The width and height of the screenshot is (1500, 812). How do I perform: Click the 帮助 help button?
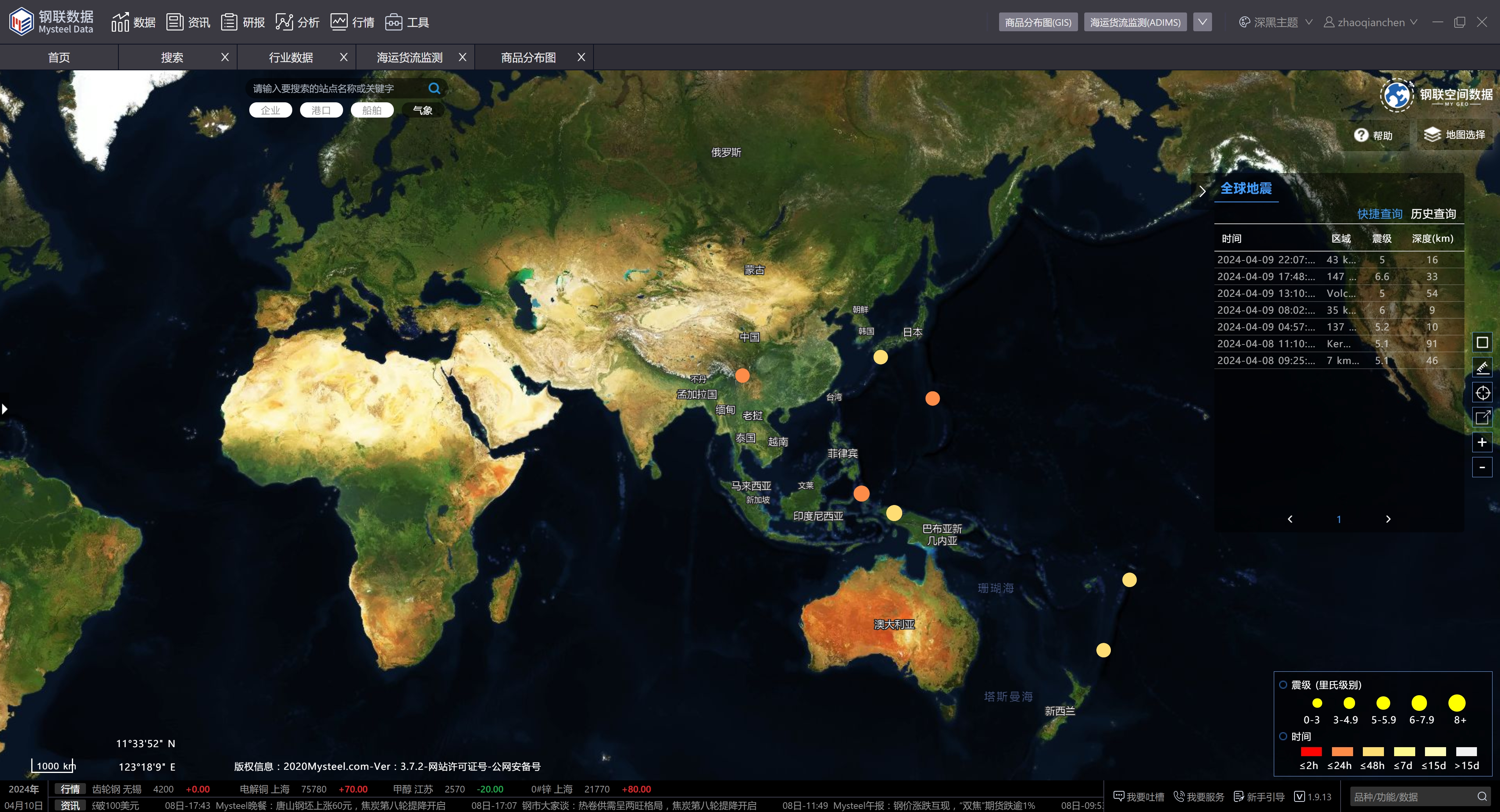[x=1374, y=135]
